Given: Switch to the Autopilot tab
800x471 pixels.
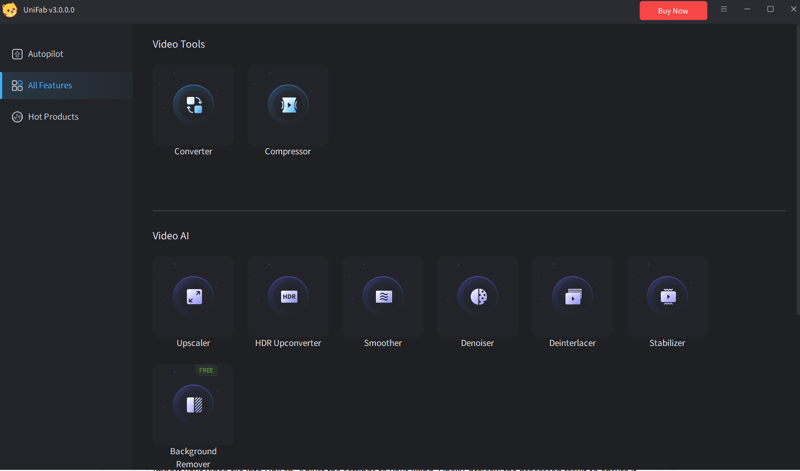Looking at the screenshot, I should 45,54.
